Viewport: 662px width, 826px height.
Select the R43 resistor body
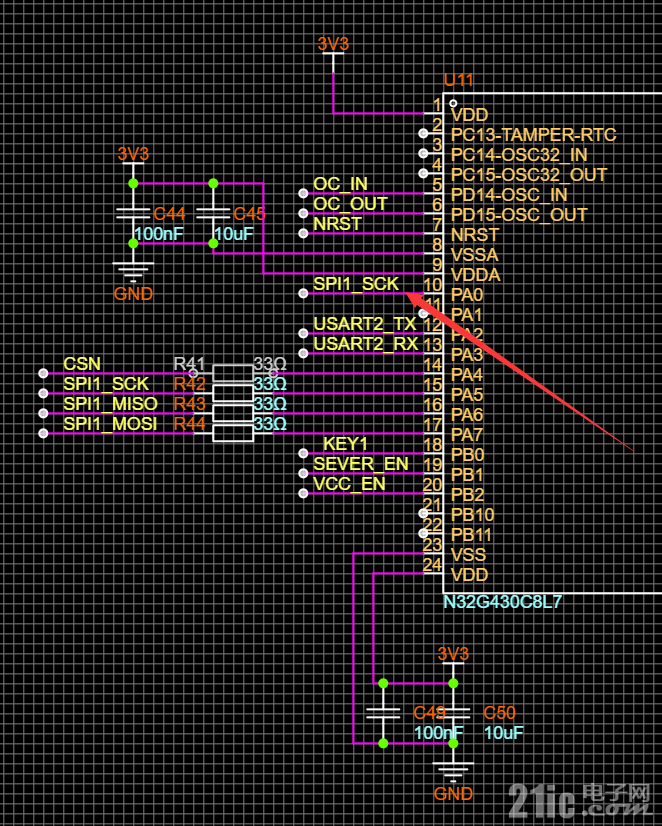(233, 414)
